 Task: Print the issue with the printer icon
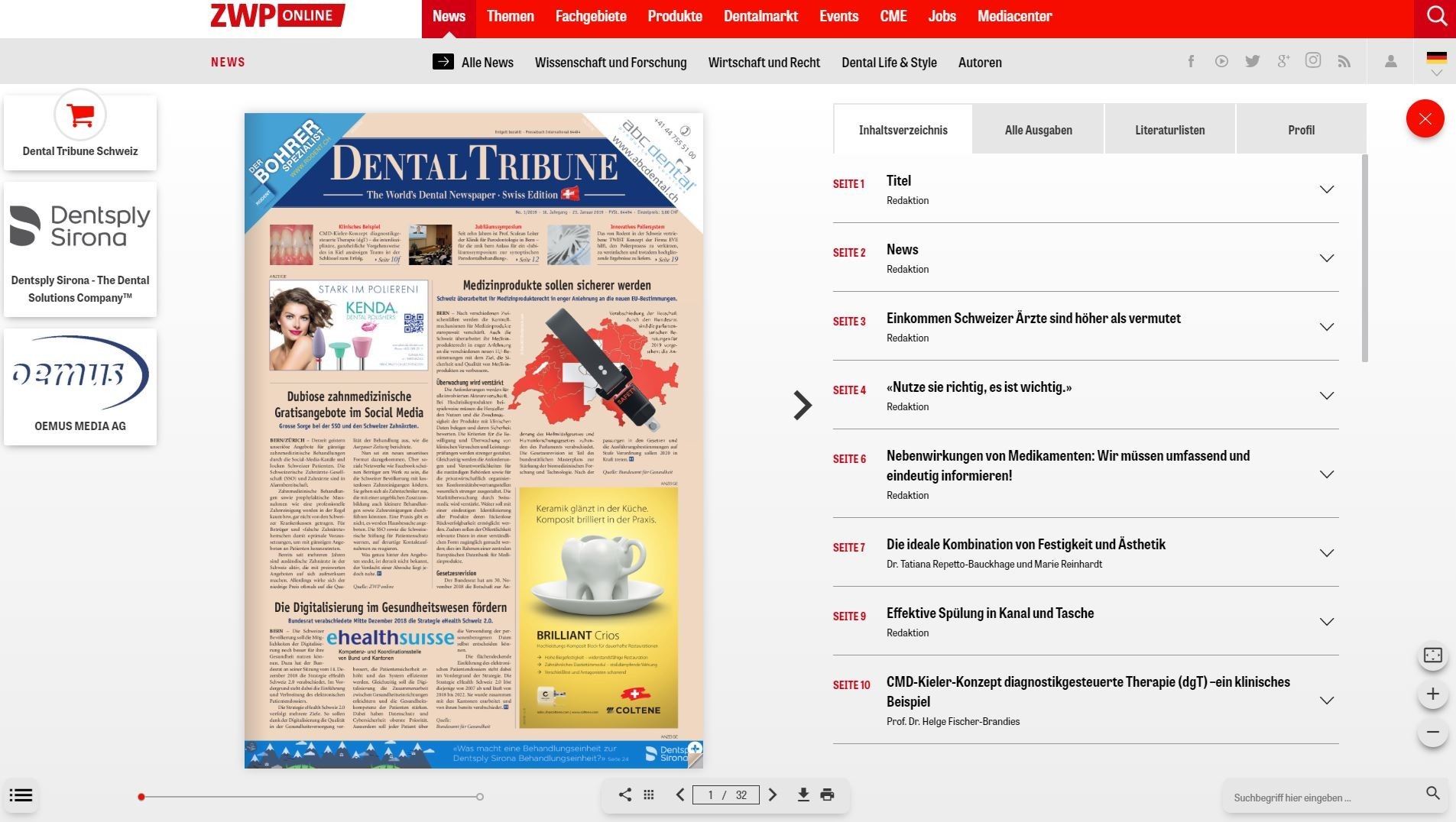[x=827, y=794]
